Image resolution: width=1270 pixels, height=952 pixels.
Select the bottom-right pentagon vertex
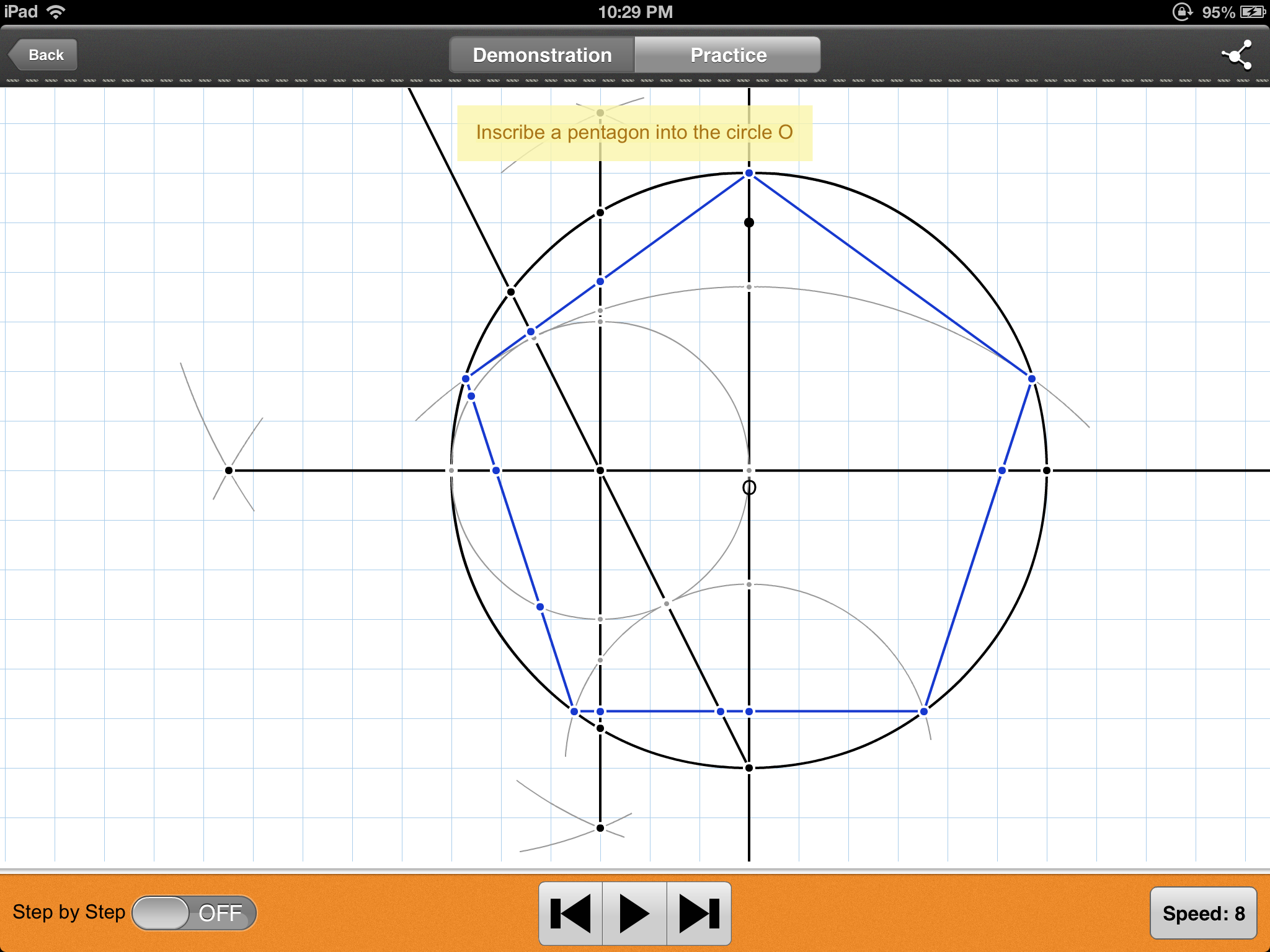(924, 712)
